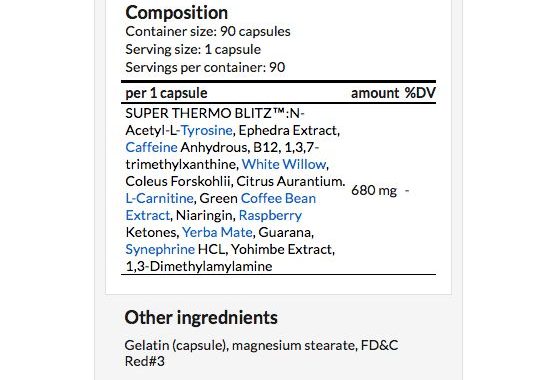Screen dimensions: 560x380
Task: Click the 1,3-Dimethylamylamine ingredient text
Action: pos(199,266)
